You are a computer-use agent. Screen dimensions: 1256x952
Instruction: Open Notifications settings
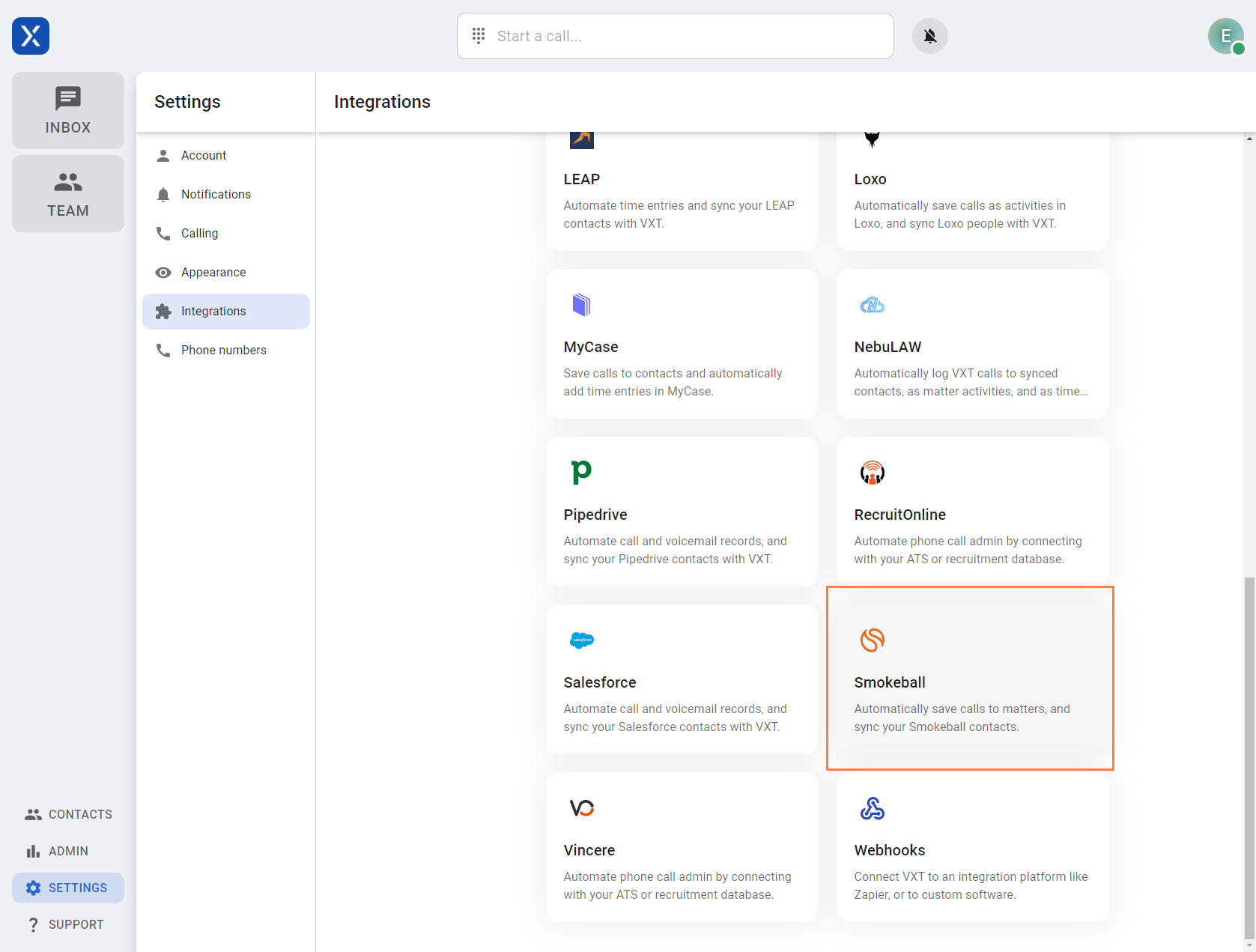(x=226, y=195)
